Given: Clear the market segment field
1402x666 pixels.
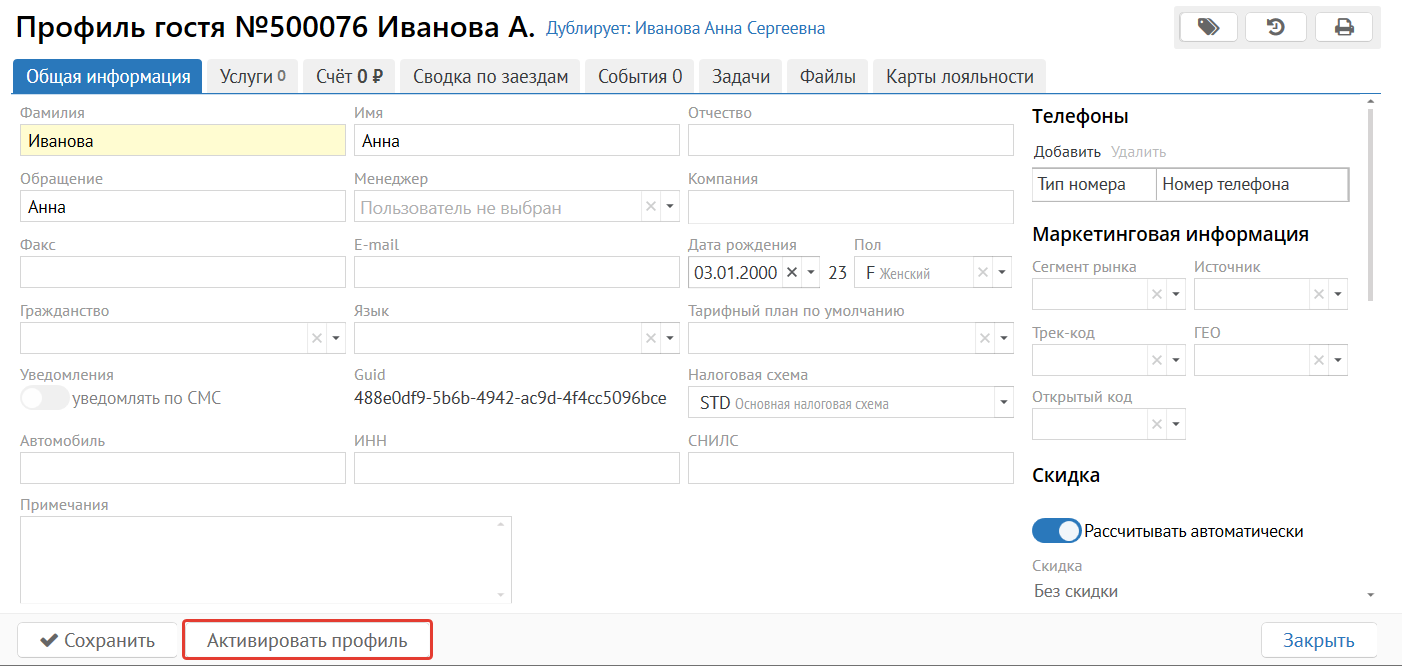Looking at the screenshot, I should click(1157, 295).
